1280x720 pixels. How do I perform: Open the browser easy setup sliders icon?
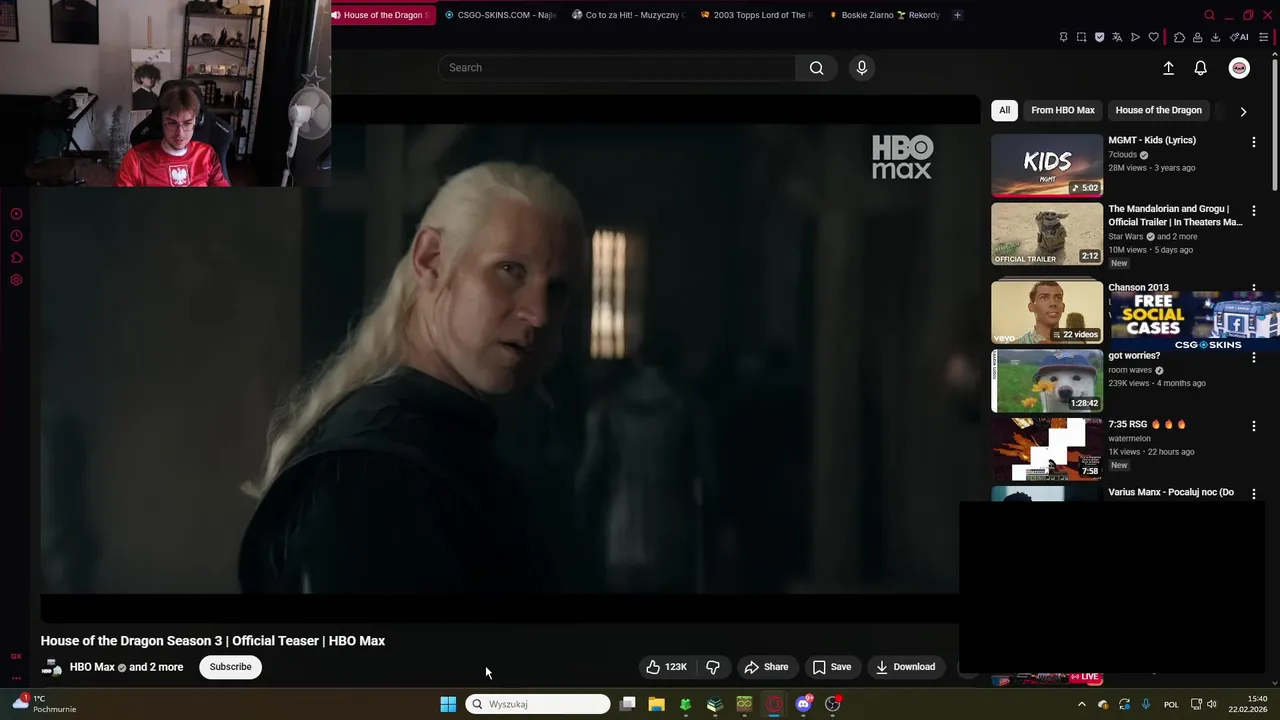coord(1263,37)
